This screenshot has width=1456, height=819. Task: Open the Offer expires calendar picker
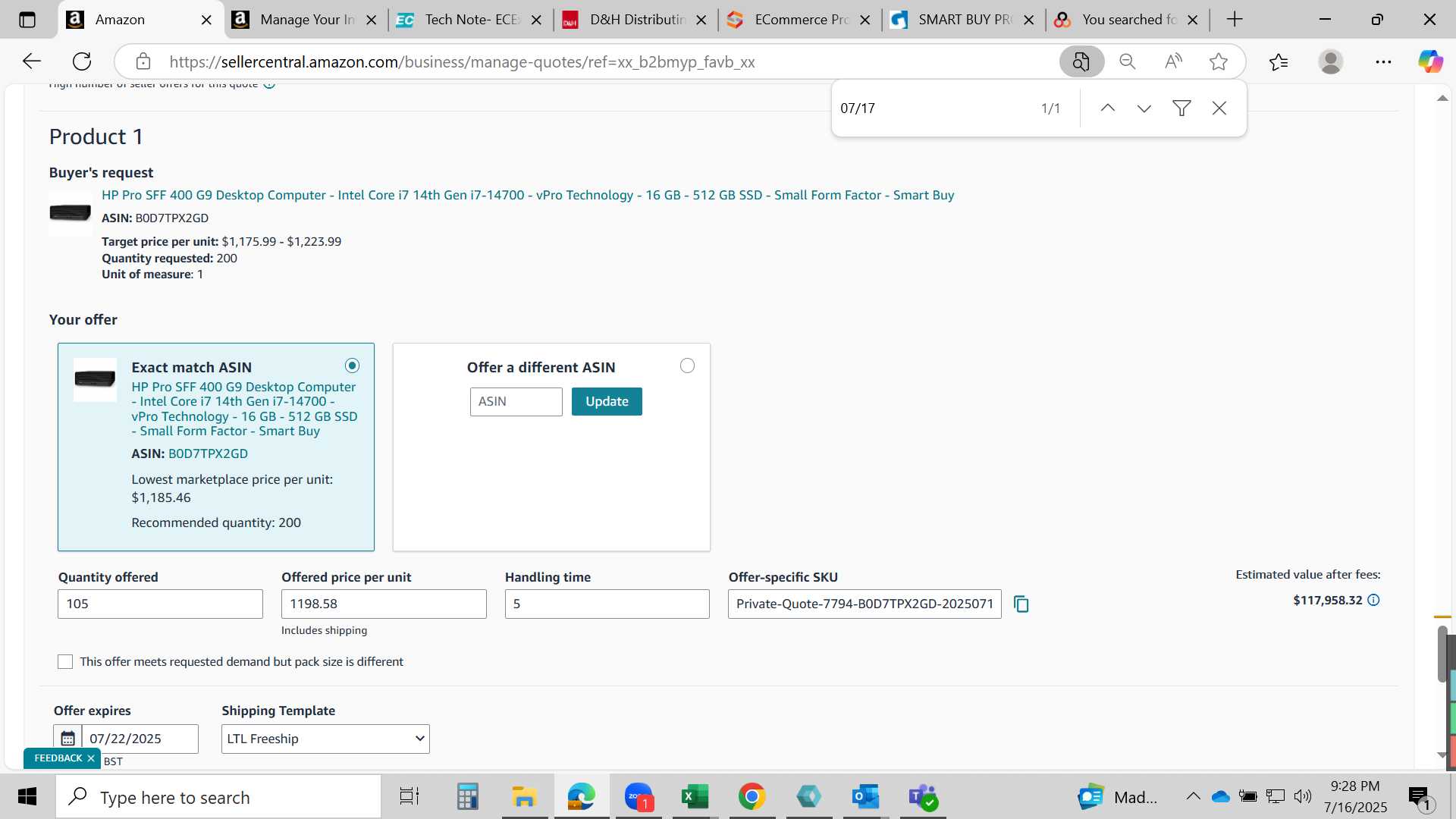(x=67, y=738)
